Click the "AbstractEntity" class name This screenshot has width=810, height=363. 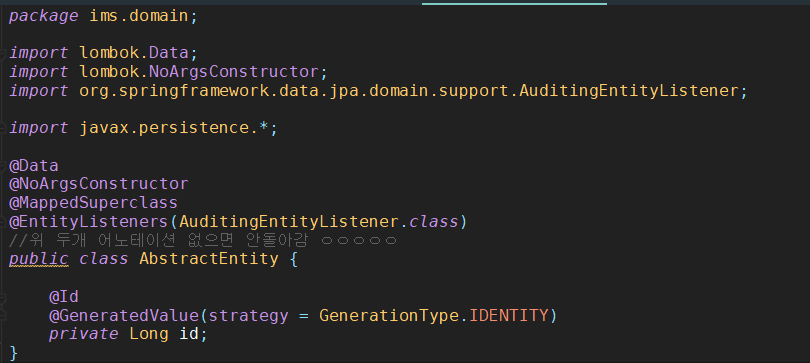pyautogui.click(x=209, y=259)
